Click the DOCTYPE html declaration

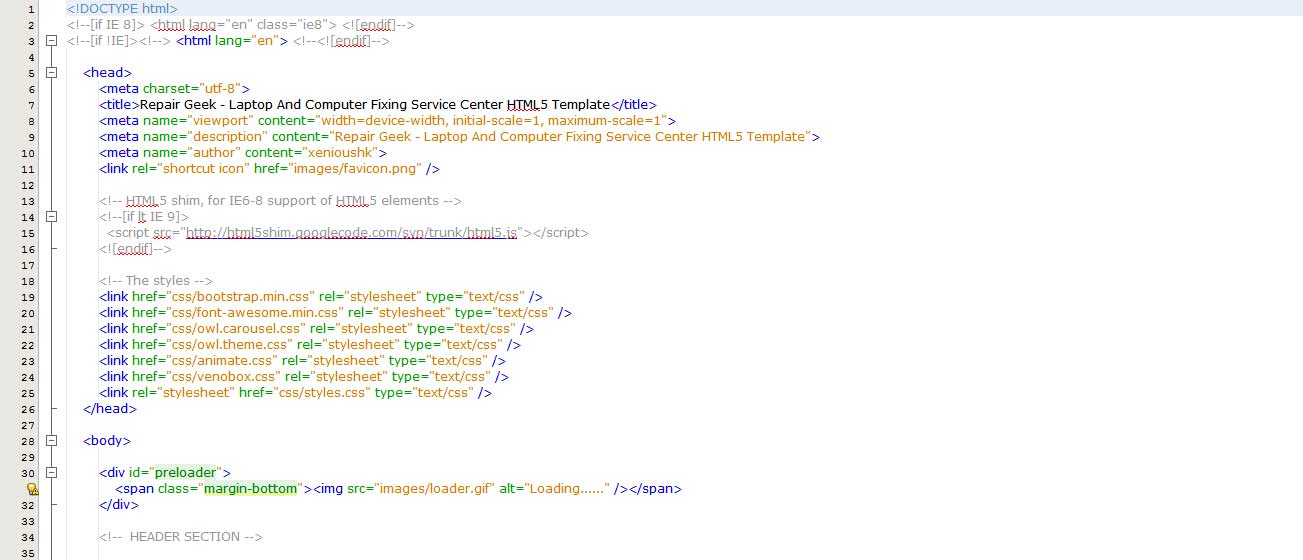point(122,9)
